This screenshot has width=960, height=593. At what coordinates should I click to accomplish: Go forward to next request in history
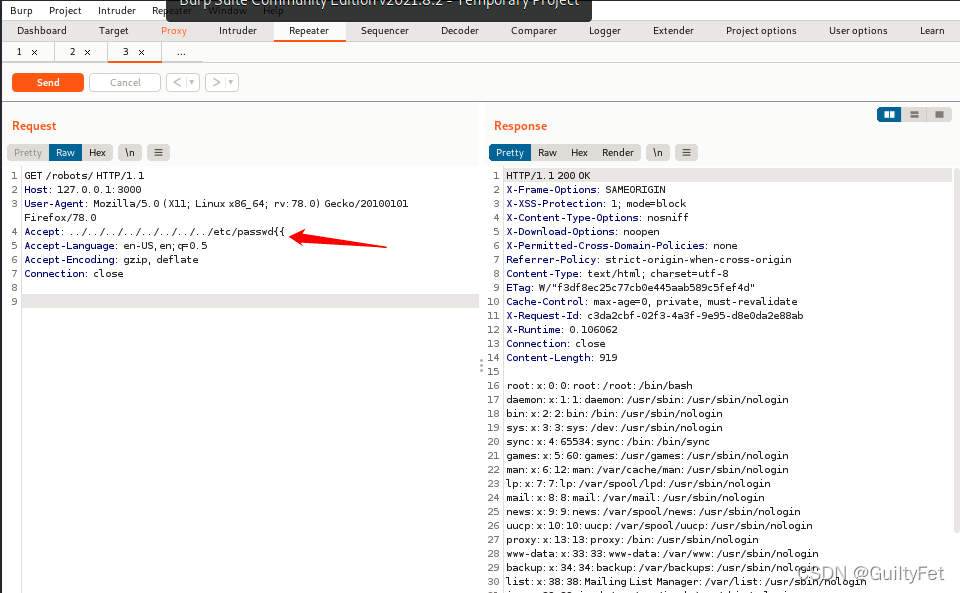coord(216,82)
